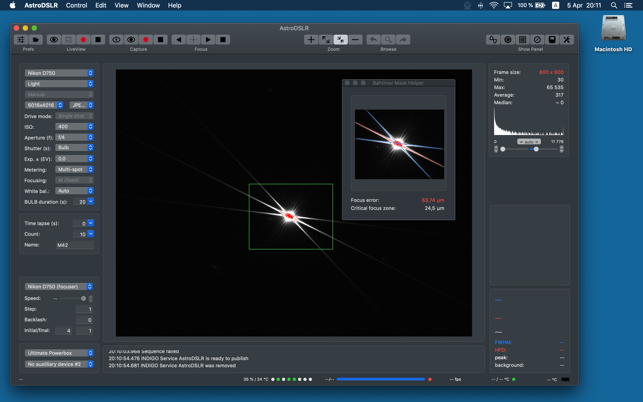Viewport: 643px width, 402px height.
Task: Click the grid square Show Panel icon
Action: tap(523, 39)
